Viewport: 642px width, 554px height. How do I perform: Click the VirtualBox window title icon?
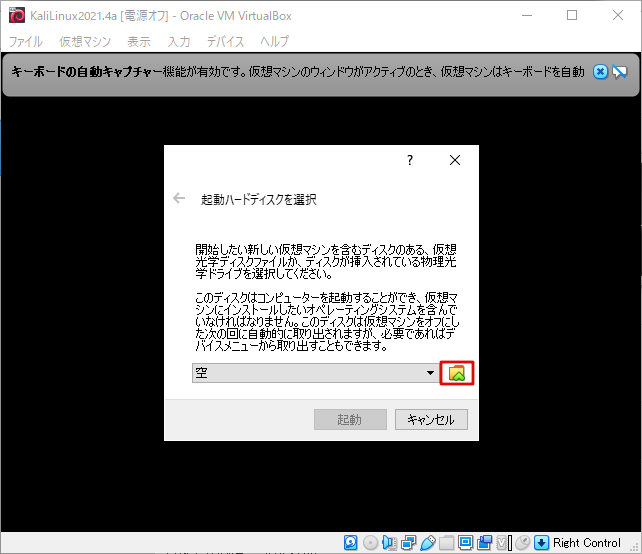17,15
